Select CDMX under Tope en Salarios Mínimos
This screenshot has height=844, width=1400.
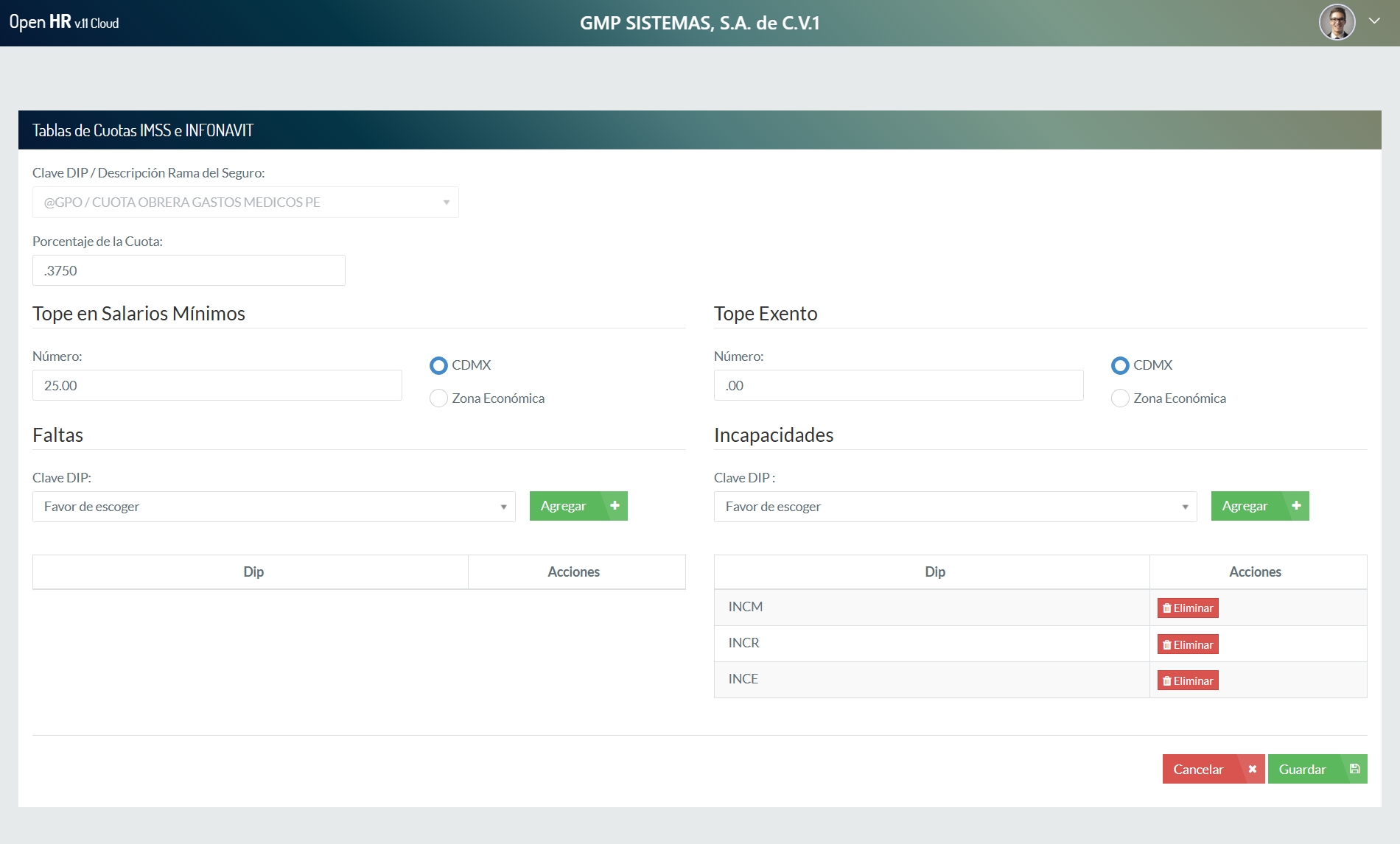point(438,365)
